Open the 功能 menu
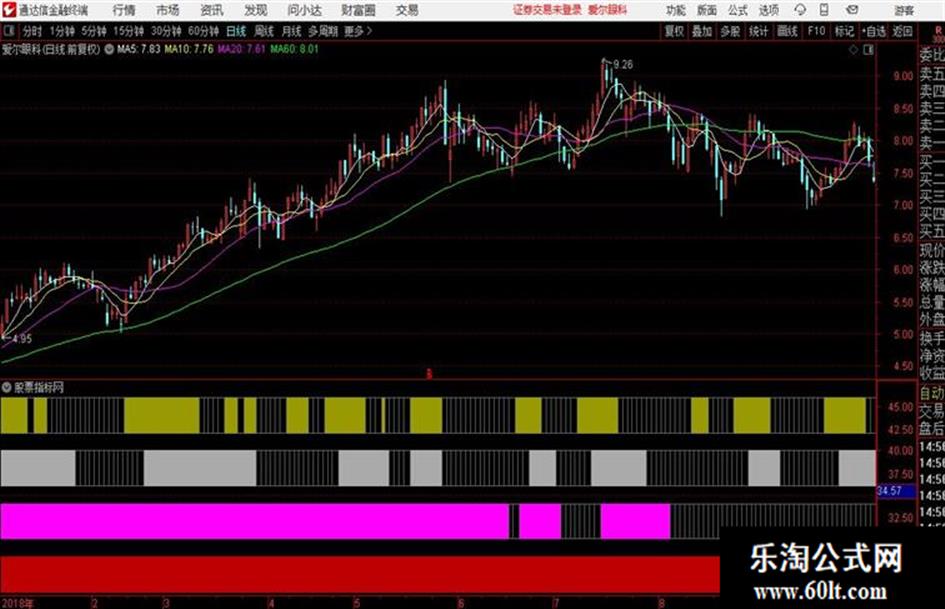 coord(676,10)
